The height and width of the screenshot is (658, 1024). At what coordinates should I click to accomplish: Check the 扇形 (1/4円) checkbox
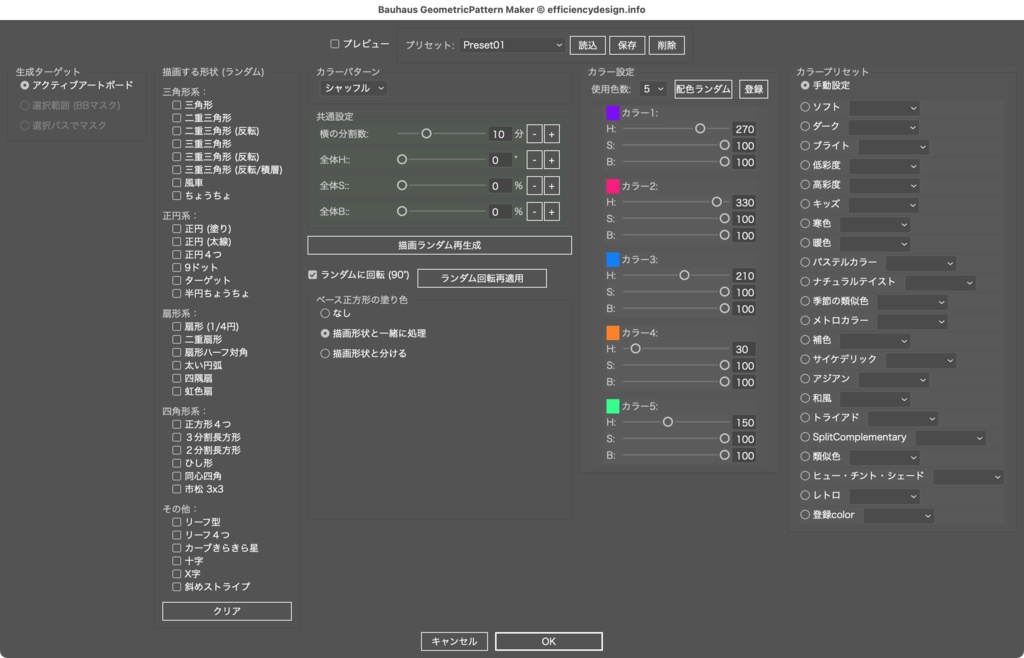pos(176,326)
